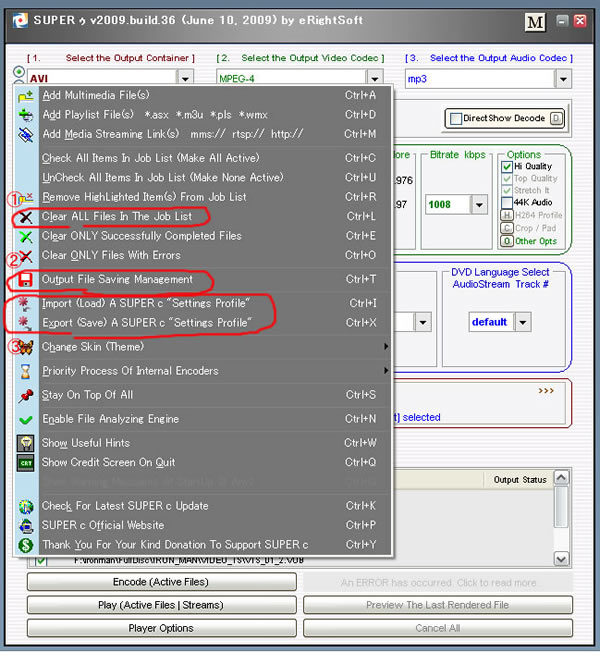The image size is (600, 652).
Task: Click the Add Multimedia File(s) icon
Action: click(x=26, y=95)
